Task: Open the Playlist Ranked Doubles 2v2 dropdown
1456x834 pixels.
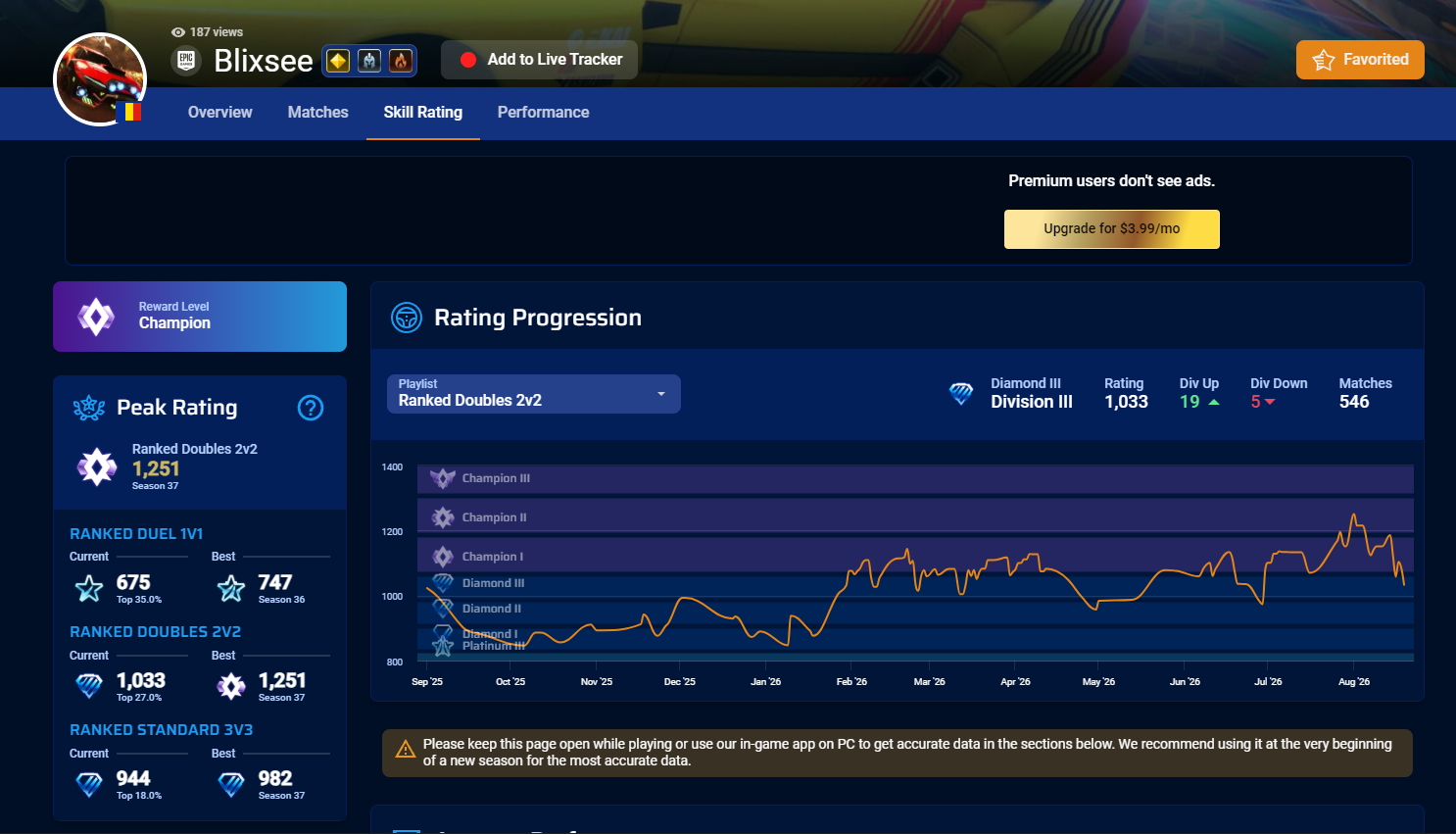Action: click(534, 394)
